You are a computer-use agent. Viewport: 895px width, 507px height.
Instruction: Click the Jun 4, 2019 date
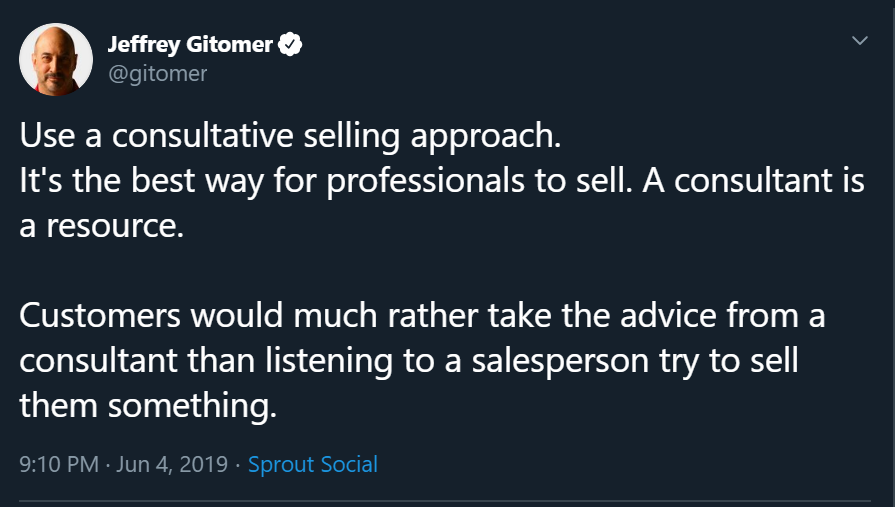pos(172,464)
